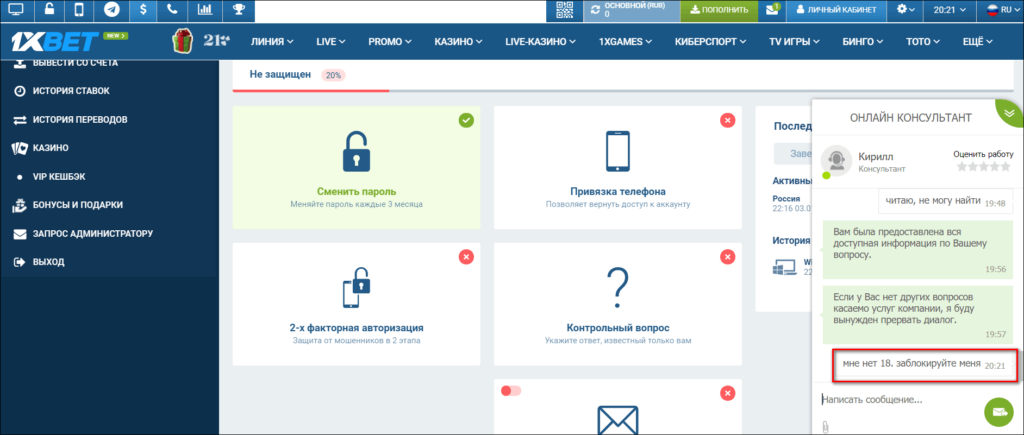Image resolution: width=1024 pixels, height=435 pixels.
Task: Open the Telegram icon in top bar
Action: pyautogui.click(x=112, y=10)
